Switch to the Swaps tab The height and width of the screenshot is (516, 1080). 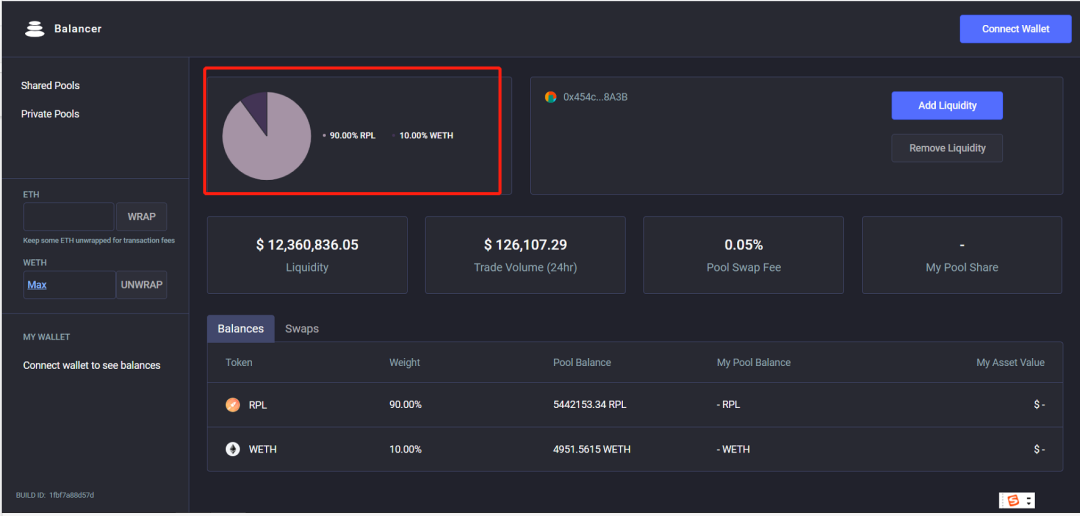pos(302,329)
